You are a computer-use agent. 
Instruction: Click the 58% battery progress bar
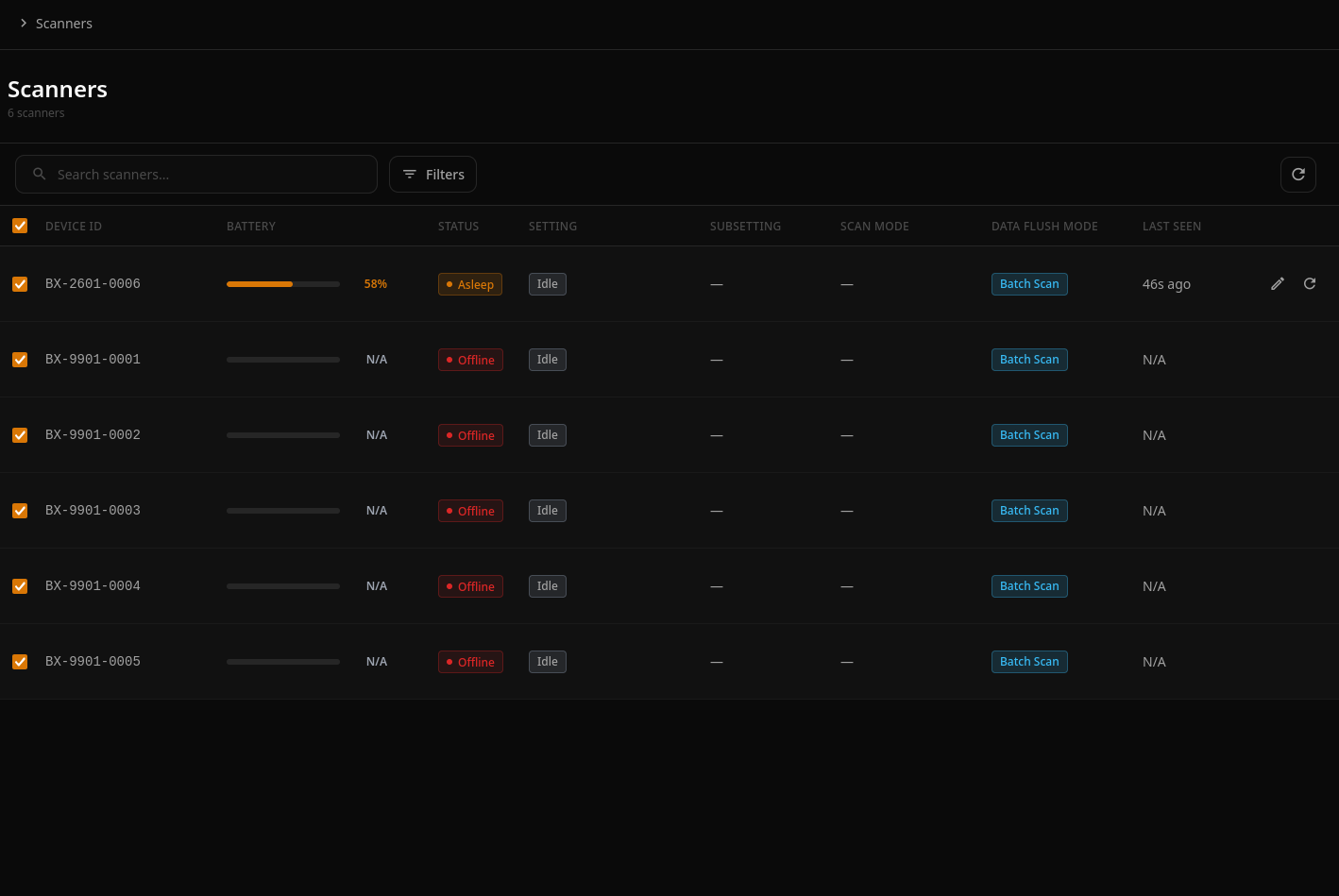[283, 284]
